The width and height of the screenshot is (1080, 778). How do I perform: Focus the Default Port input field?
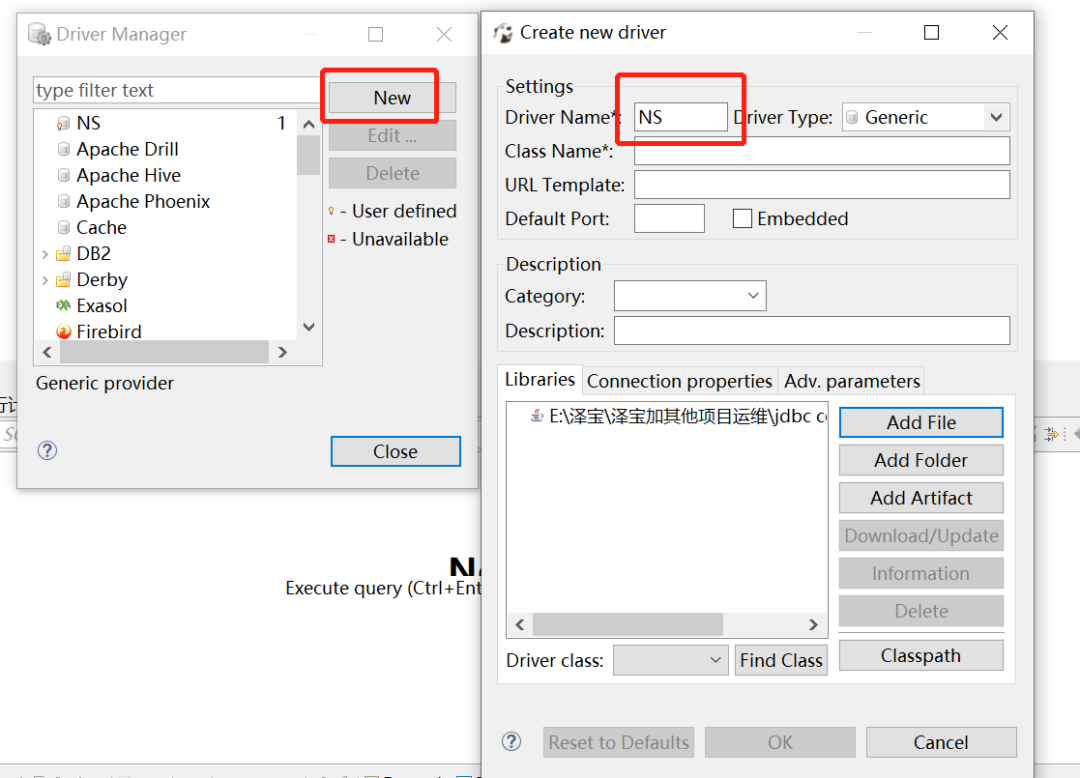[669, 218]
